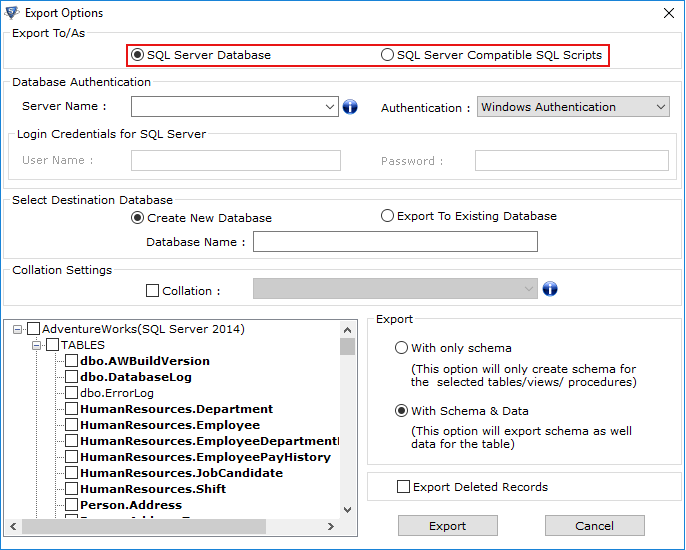Screen dimensions: 686x550
Task: Click the Server Name info icon
Action: [x=350, y=107]
